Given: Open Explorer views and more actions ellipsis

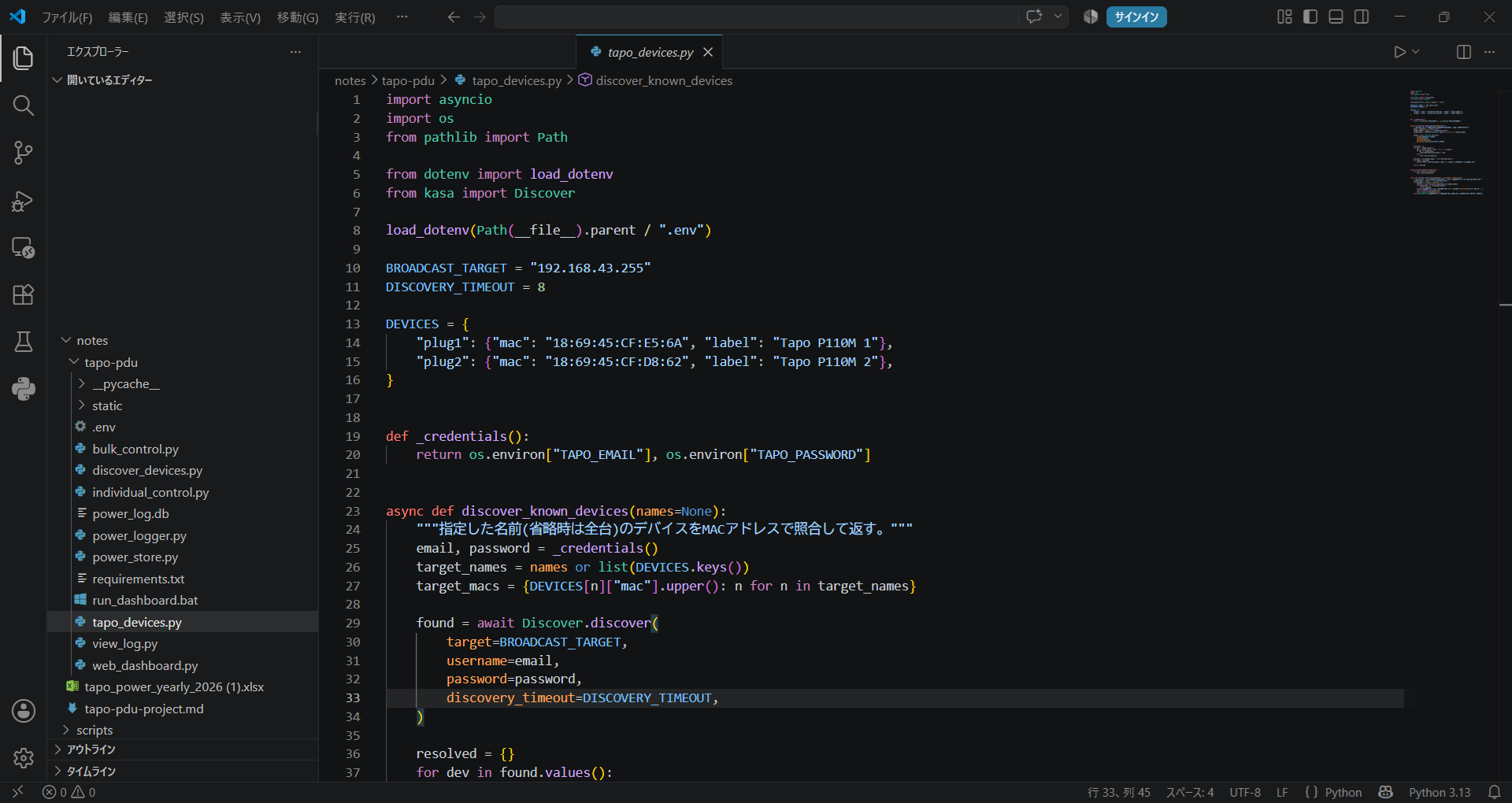Looking at the screenshot, I should click(295, 52).
